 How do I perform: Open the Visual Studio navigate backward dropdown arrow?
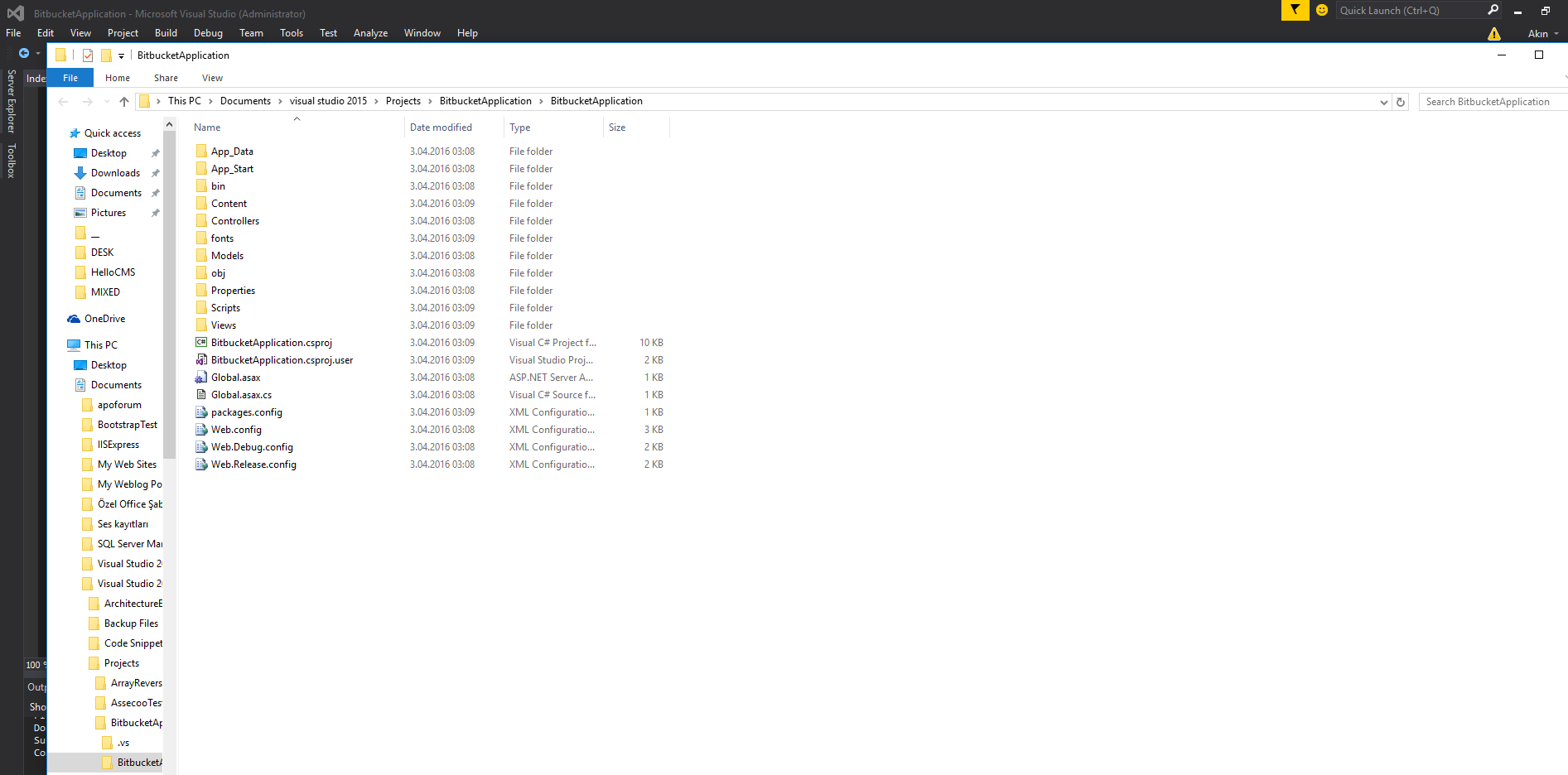tap(38, 53)
